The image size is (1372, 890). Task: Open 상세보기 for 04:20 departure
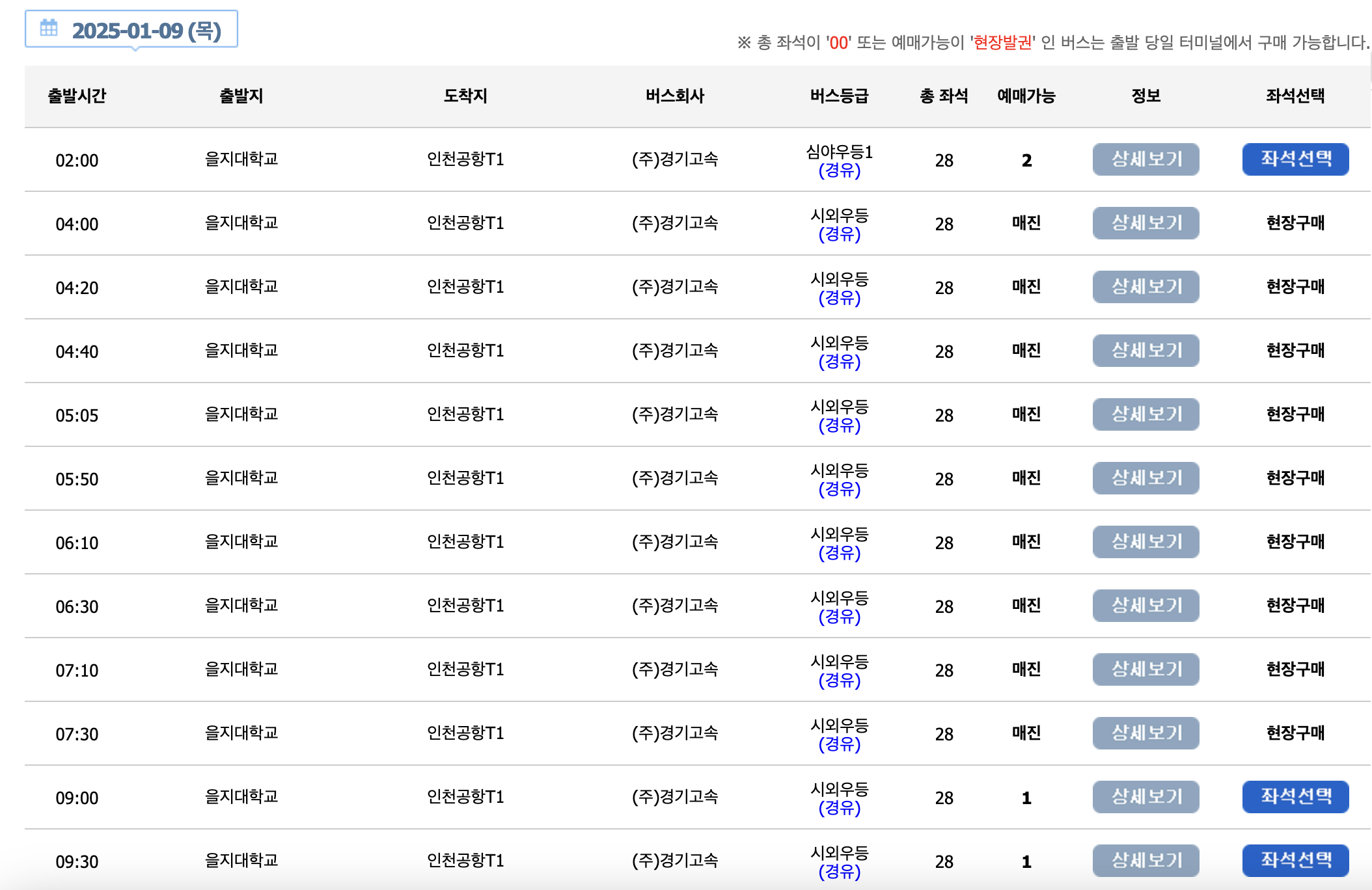coord(1145,286)
